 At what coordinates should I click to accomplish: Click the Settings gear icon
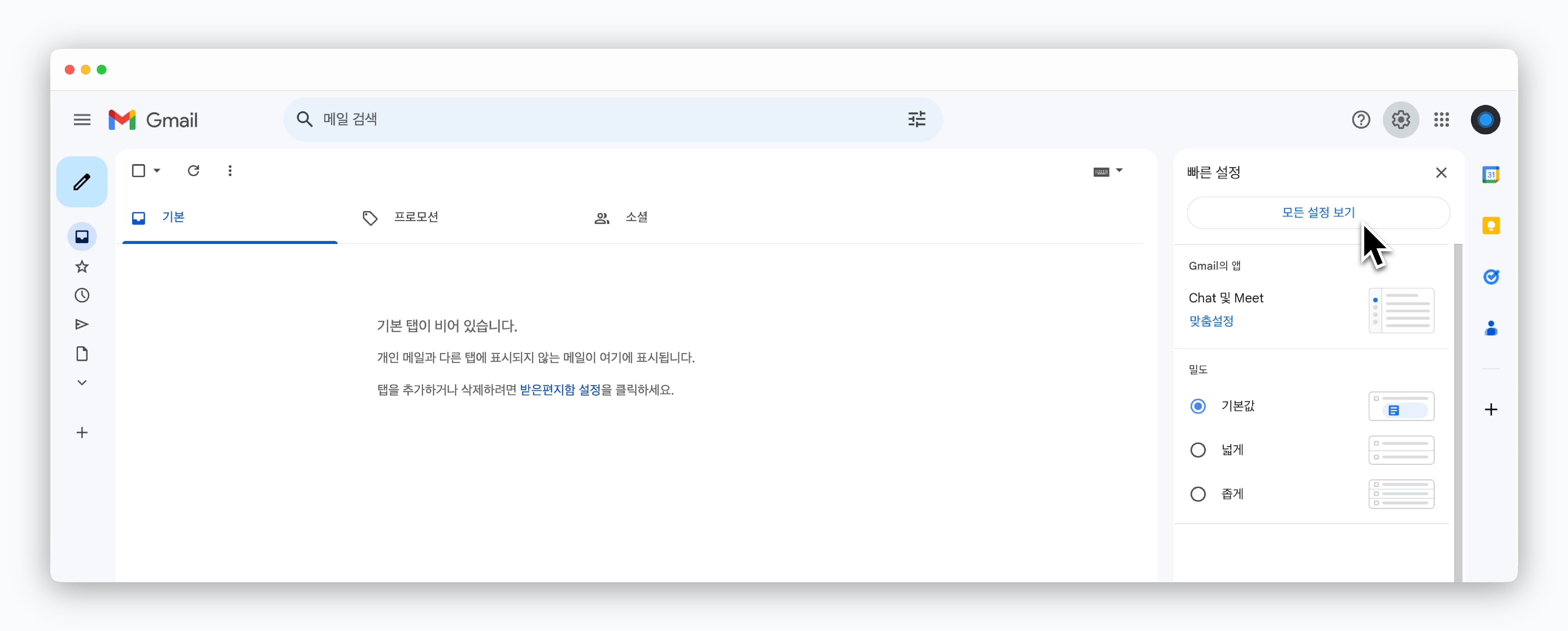tap(1401, 120)
